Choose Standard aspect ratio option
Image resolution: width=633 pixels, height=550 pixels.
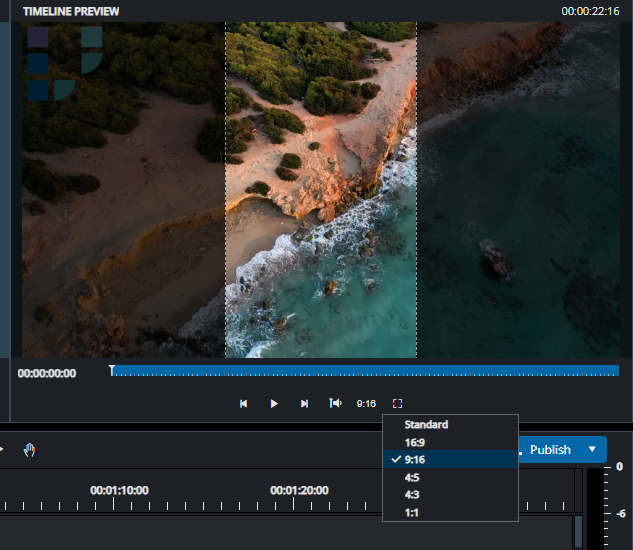(426, 424)
